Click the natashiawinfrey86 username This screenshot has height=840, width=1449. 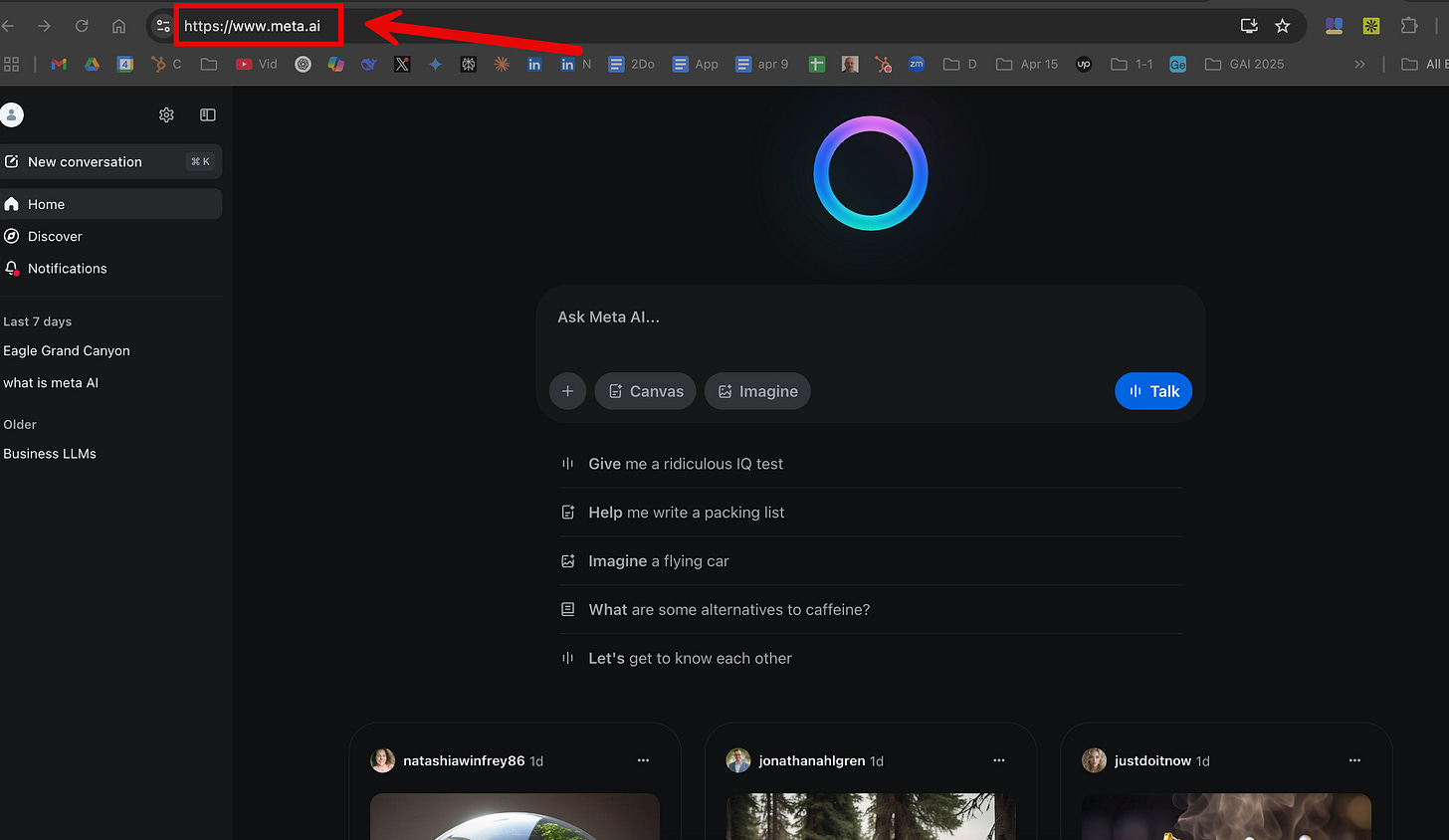pos(464,760)
